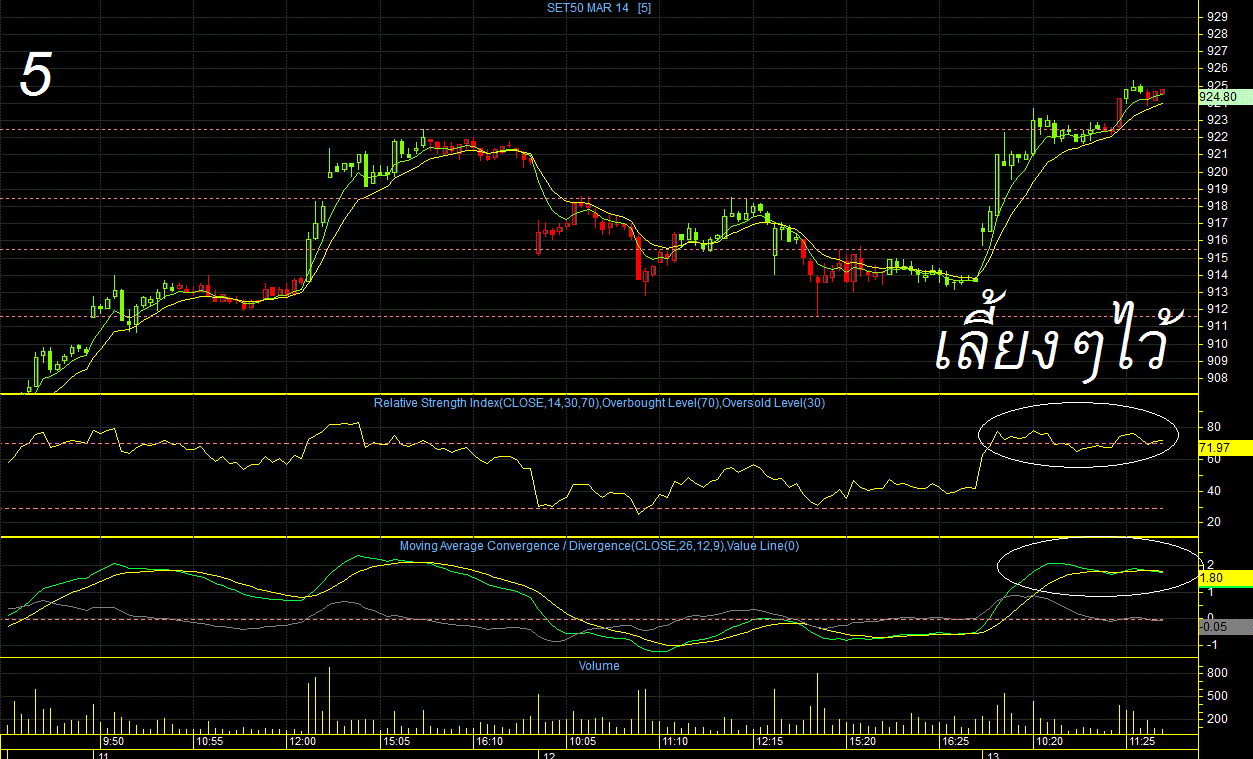Select the 40 level on RSI scale
The height and width of the screenshot is (759, 1253).
pyautogui.click(x=1213, y=490)
